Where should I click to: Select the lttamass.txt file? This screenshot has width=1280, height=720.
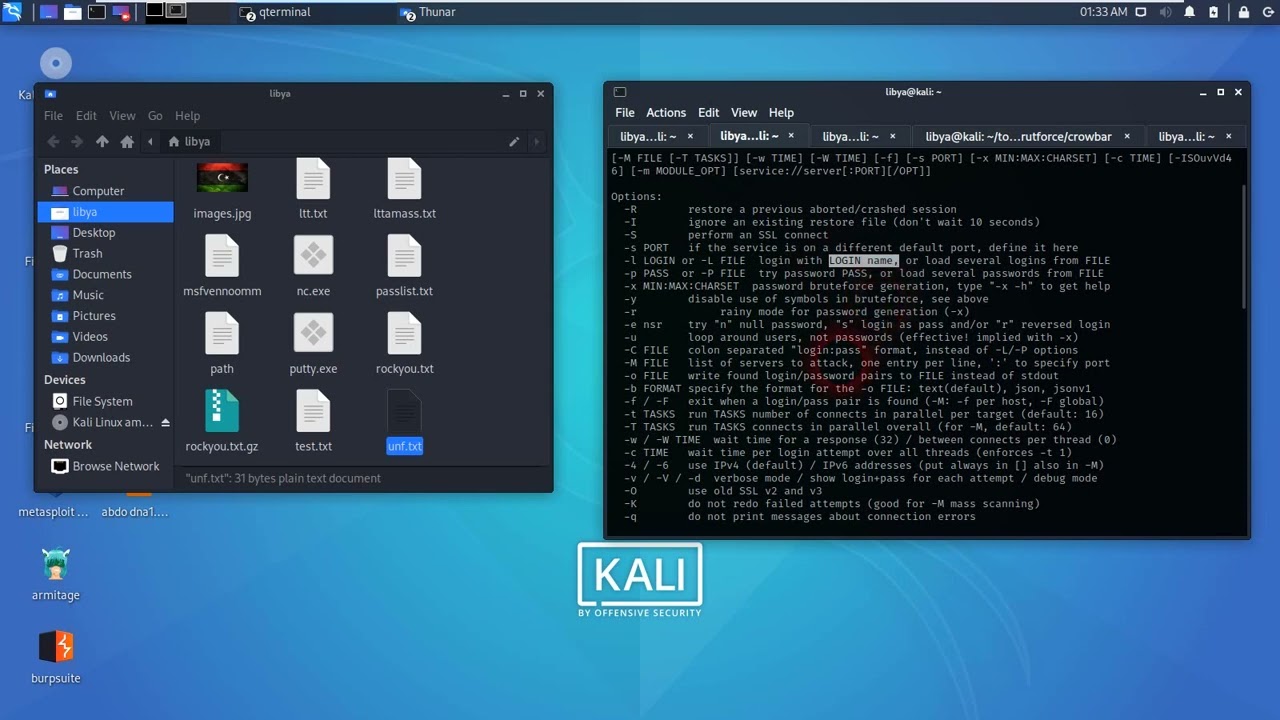coord(404,189)
